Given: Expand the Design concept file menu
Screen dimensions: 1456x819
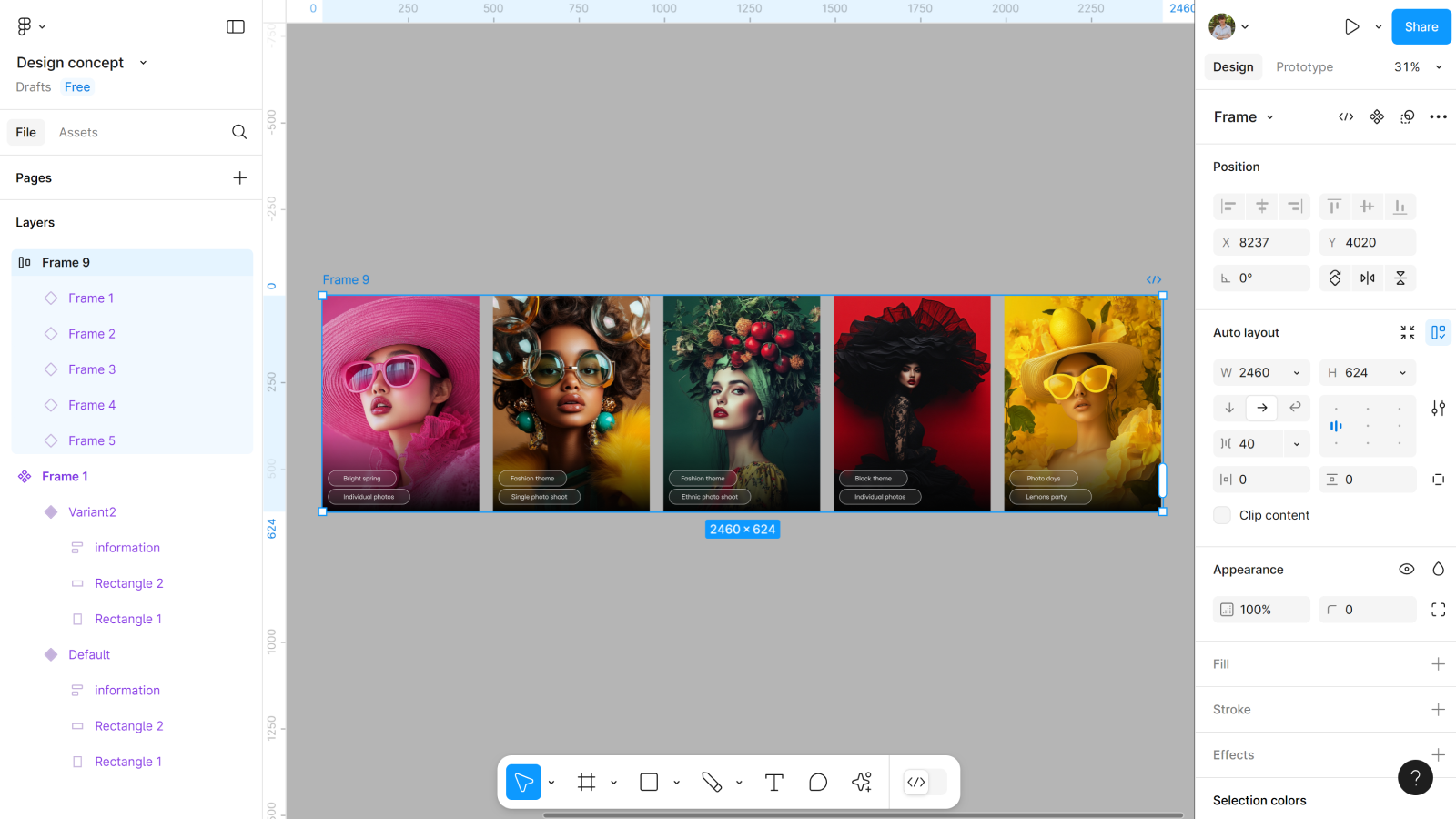Looking at the screenshot, I should [x=143, y=63].
